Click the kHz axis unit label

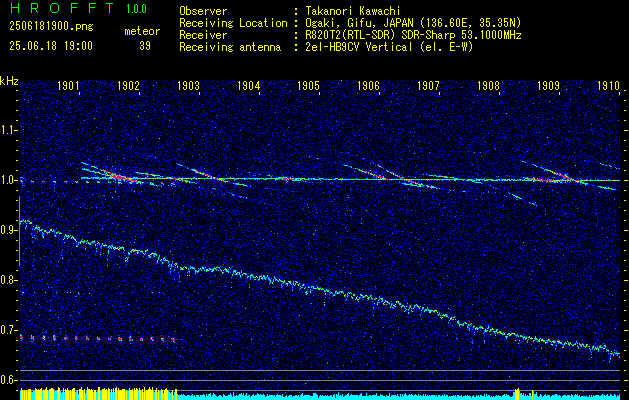[9, 81]
